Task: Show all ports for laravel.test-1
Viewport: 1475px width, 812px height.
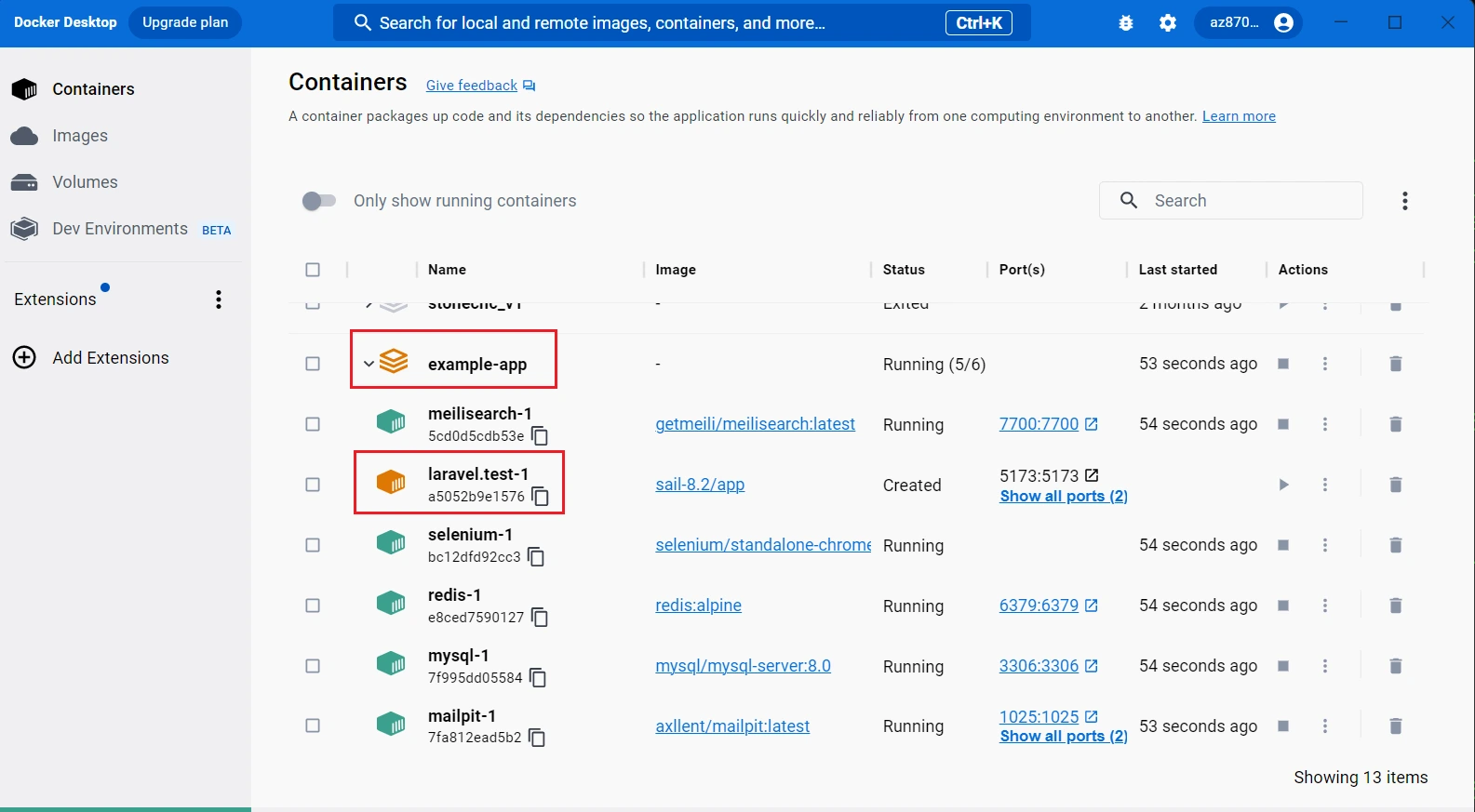Action: pyautogui.click(x=1064, y=497)
